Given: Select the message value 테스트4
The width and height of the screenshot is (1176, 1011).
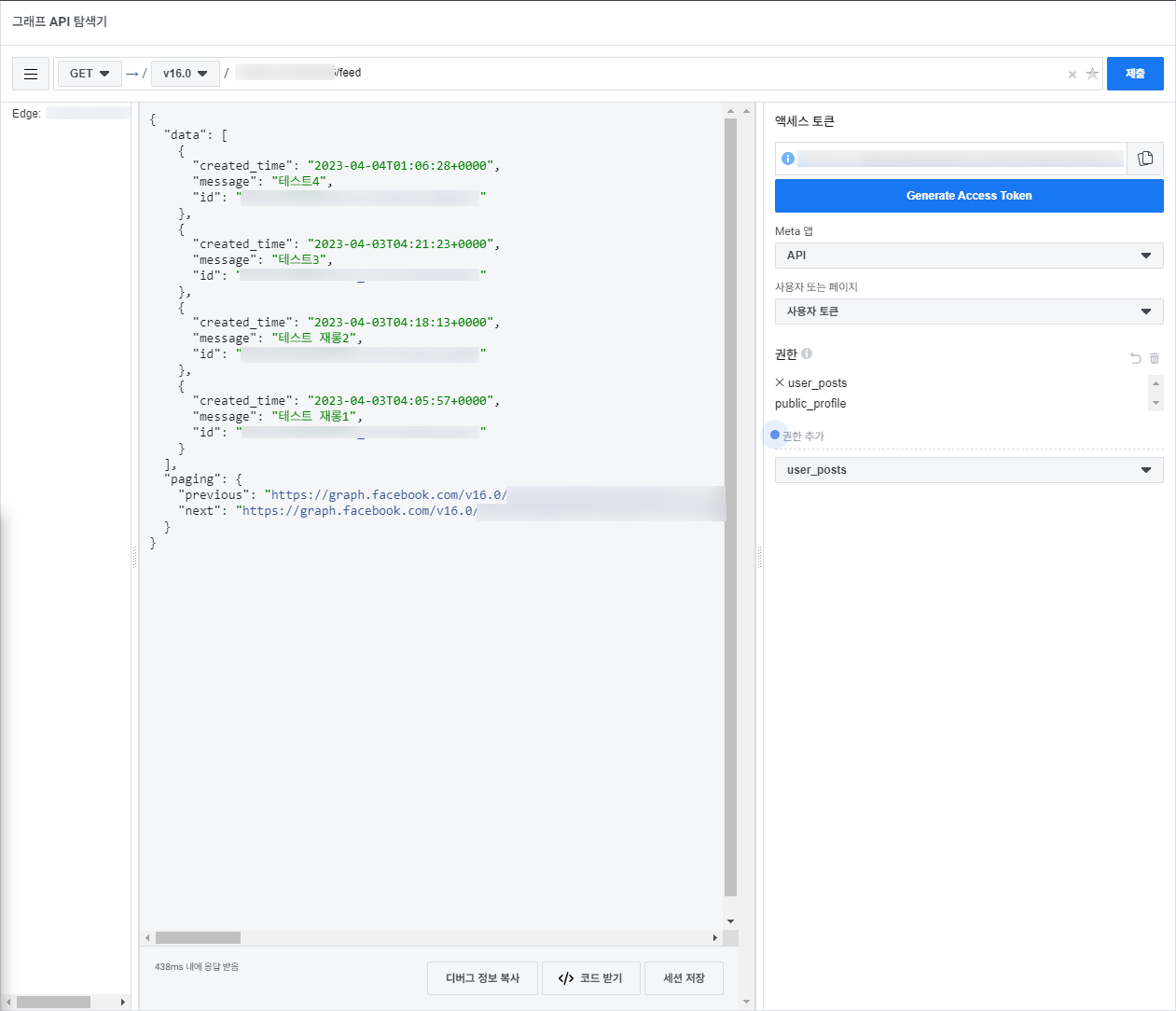Looking at the screenshot, I should click(x=300, y=182).
